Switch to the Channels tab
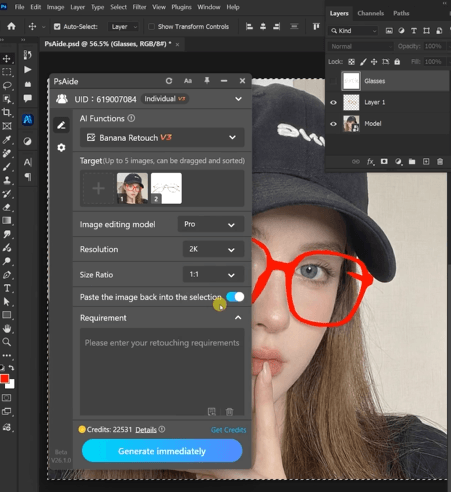 pos(370,13)
